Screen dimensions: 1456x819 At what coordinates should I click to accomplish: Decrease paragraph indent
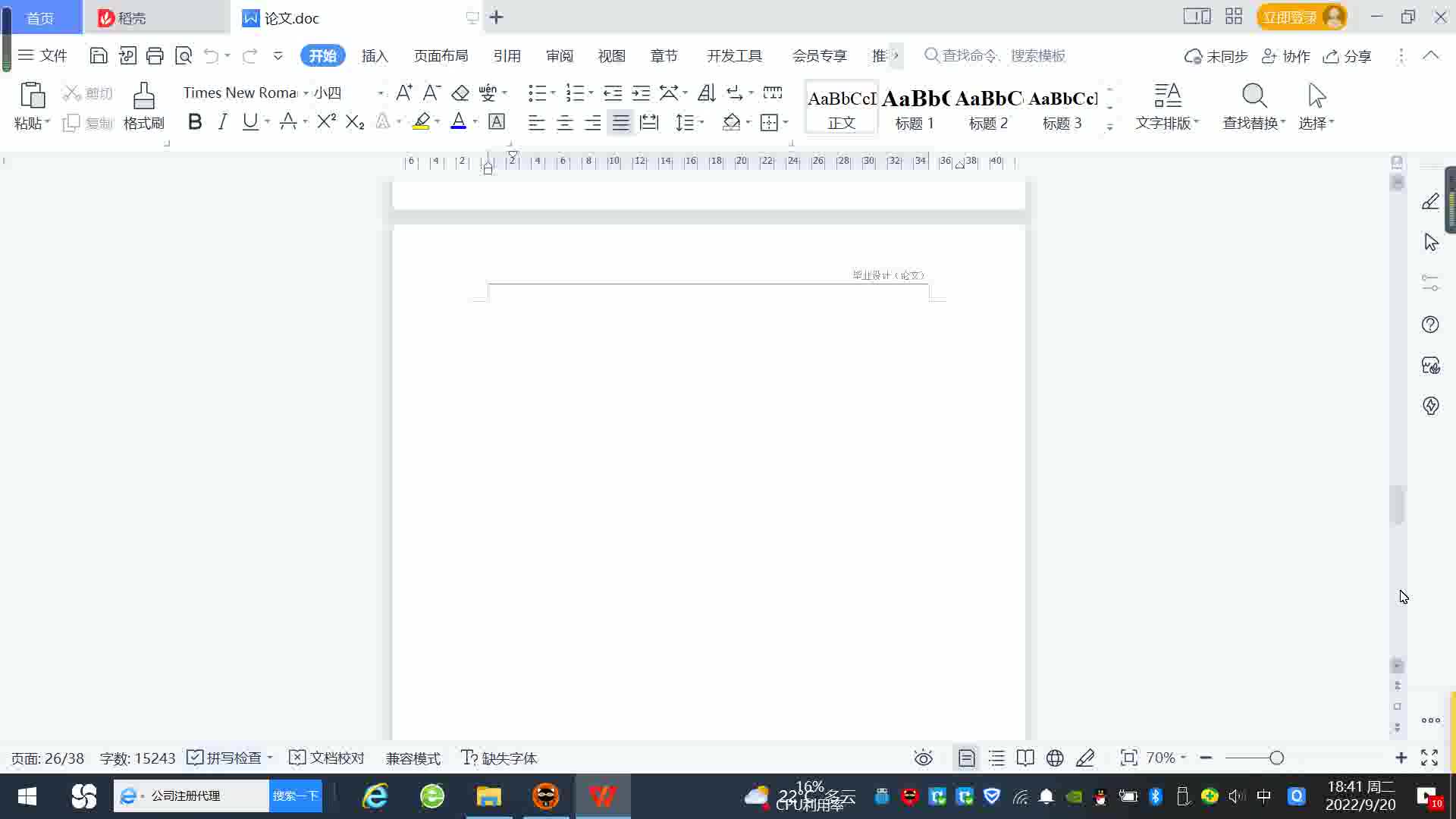(613, 93)
